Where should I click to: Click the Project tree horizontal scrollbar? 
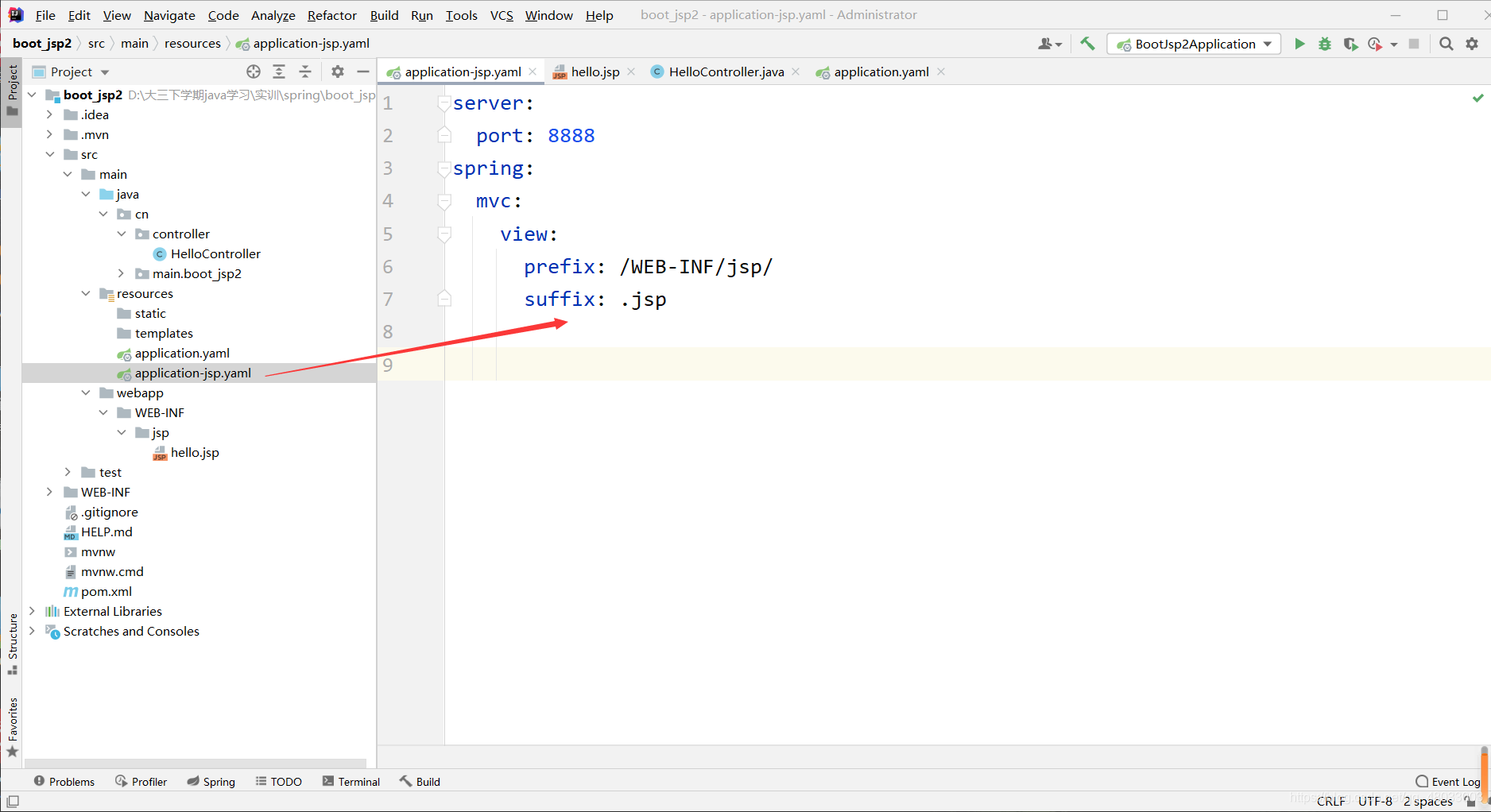click(196, 763)
